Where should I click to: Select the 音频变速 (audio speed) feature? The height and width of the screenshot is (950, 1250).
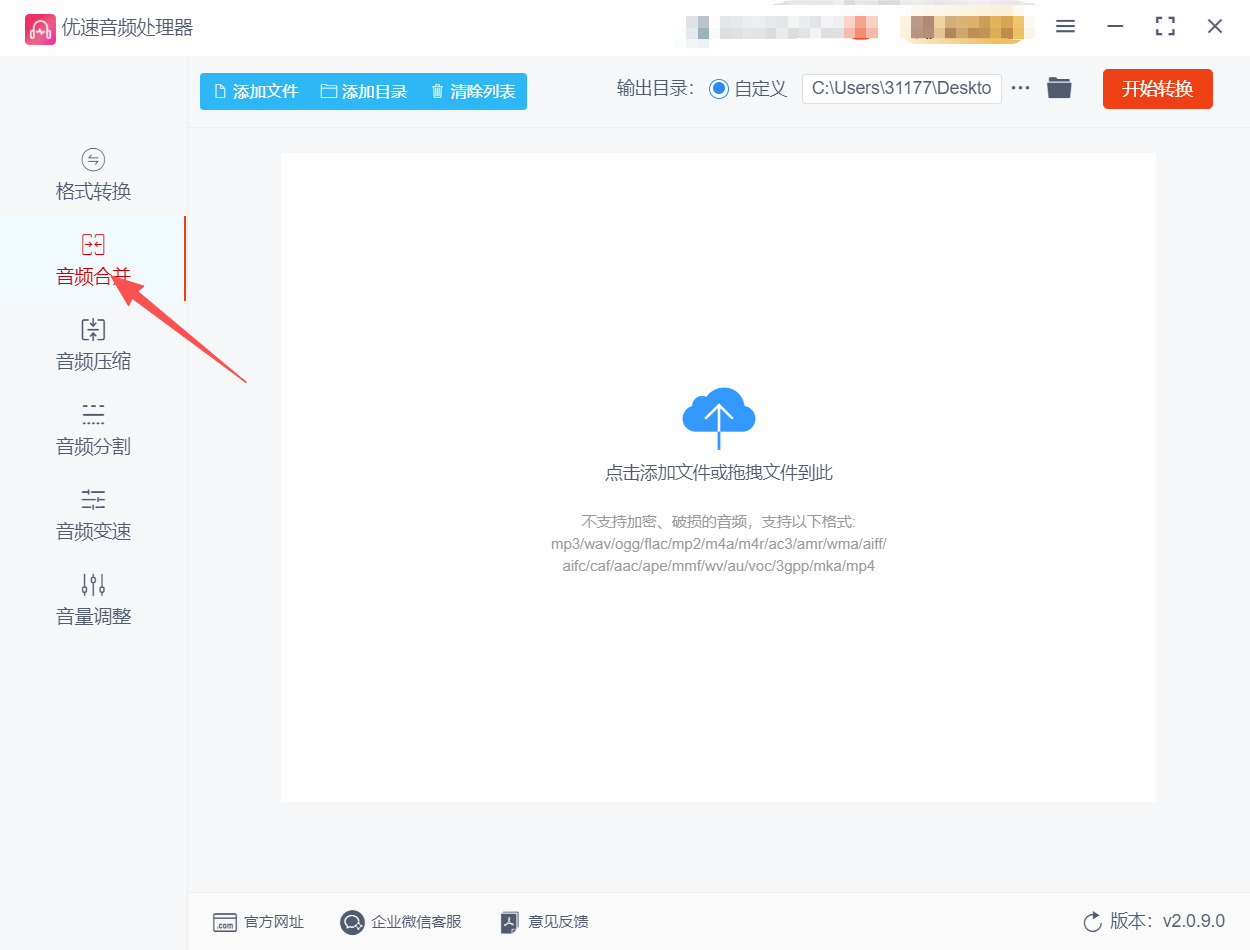(92, 514)
